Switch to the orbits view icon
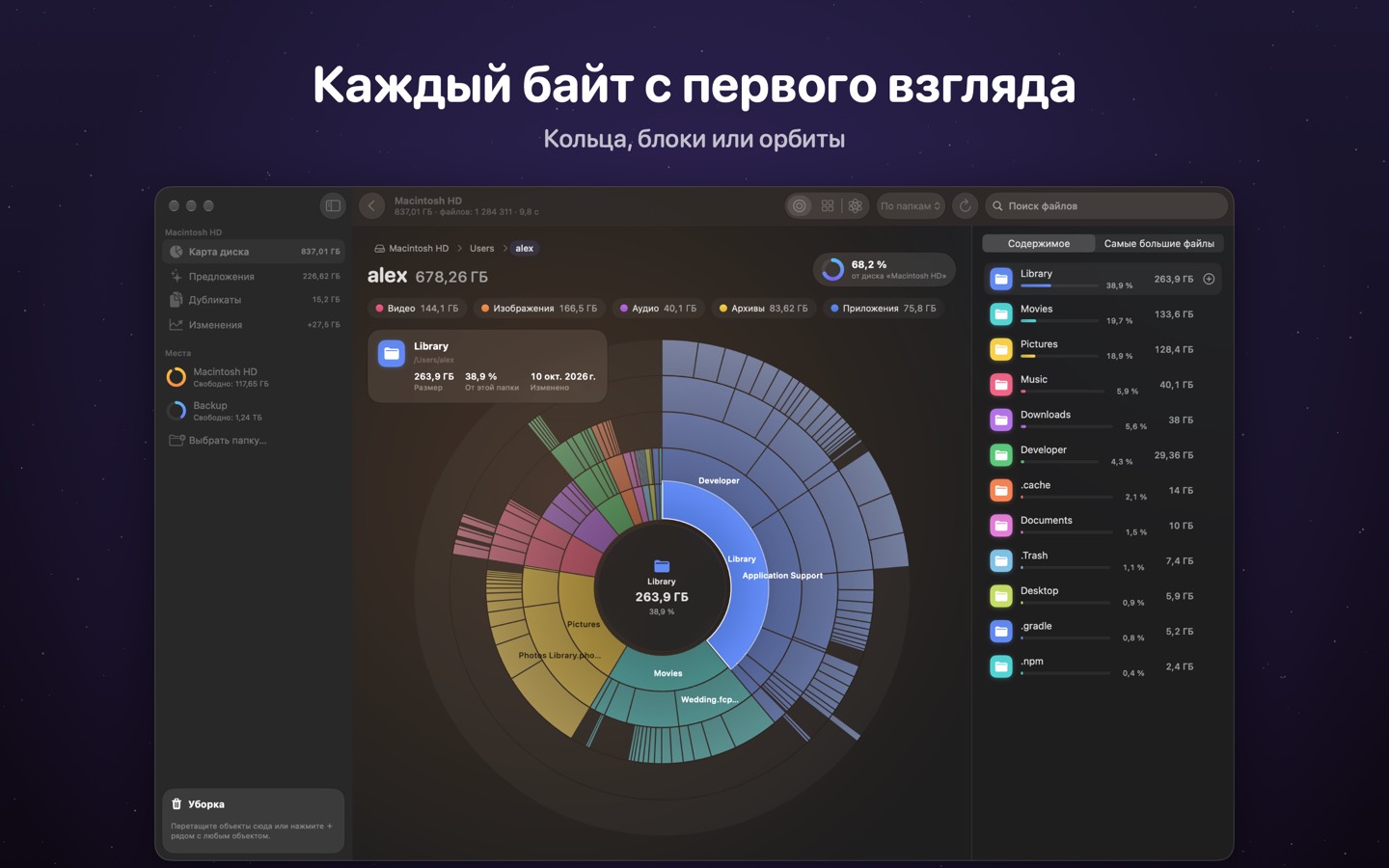Screen dimensions: 1389x868 pos(856,205)
